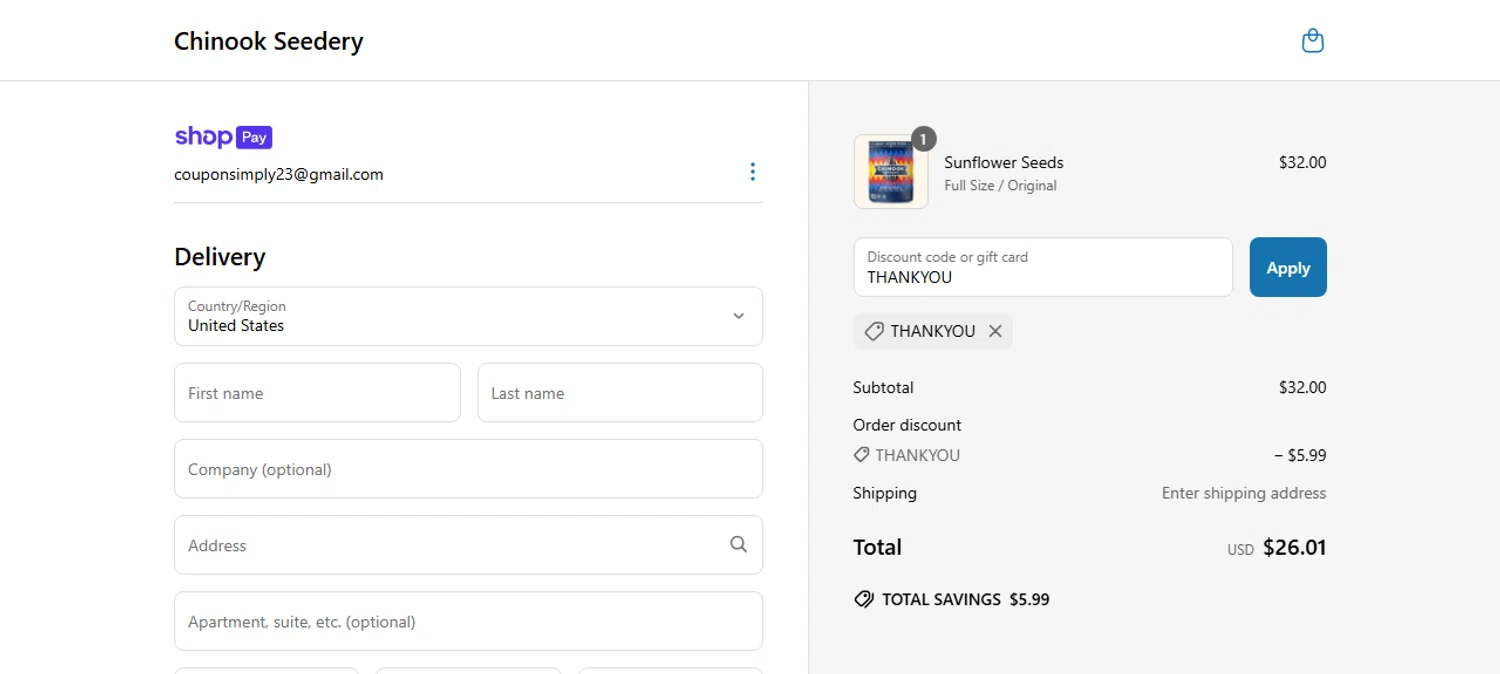1500x674 pixels.
Task: Focus the Apartment, suite, etc. field
Action: tap(468, 621)
